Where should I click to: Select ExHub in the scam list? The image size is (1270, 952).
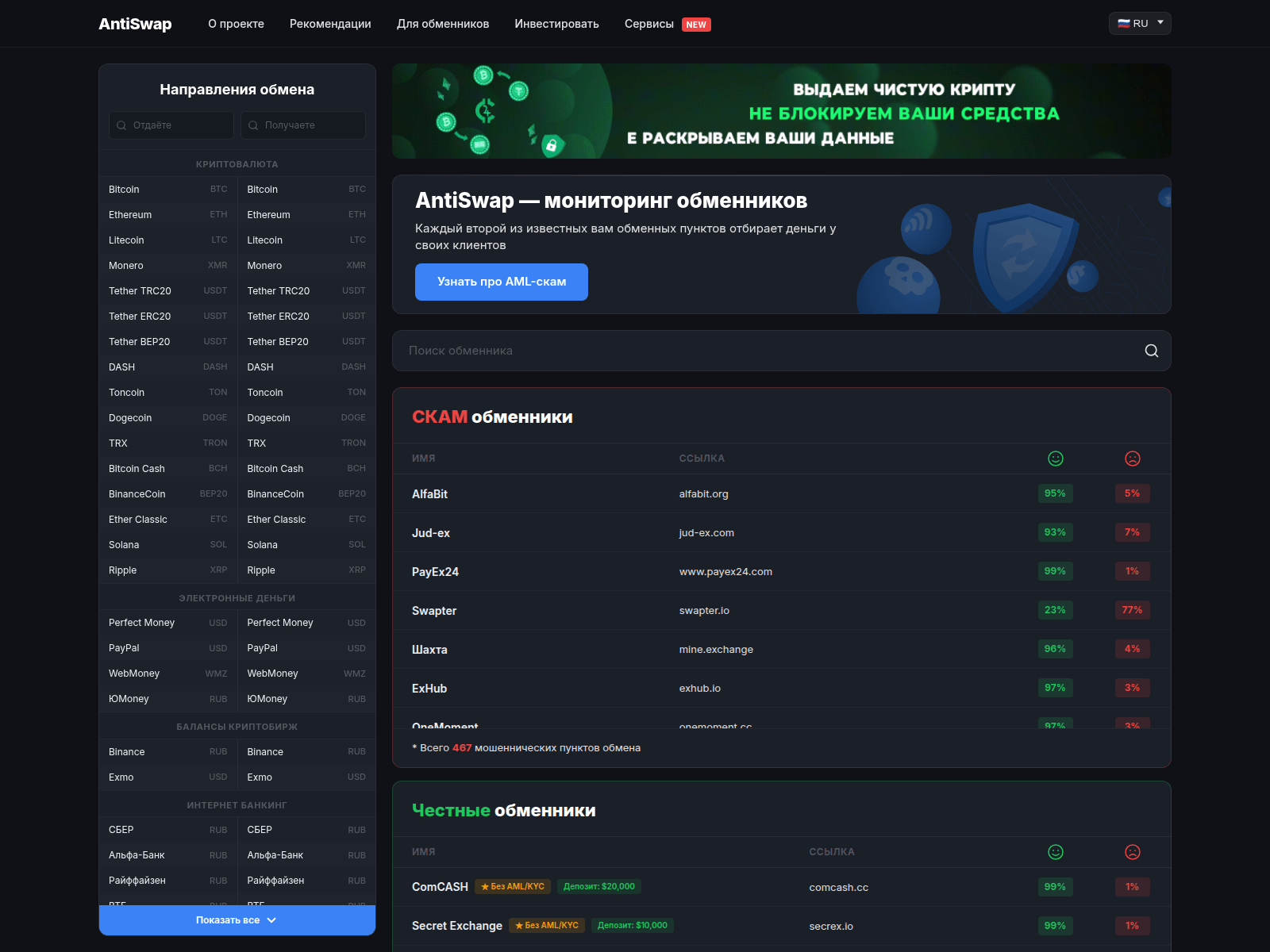click(429, 689)
